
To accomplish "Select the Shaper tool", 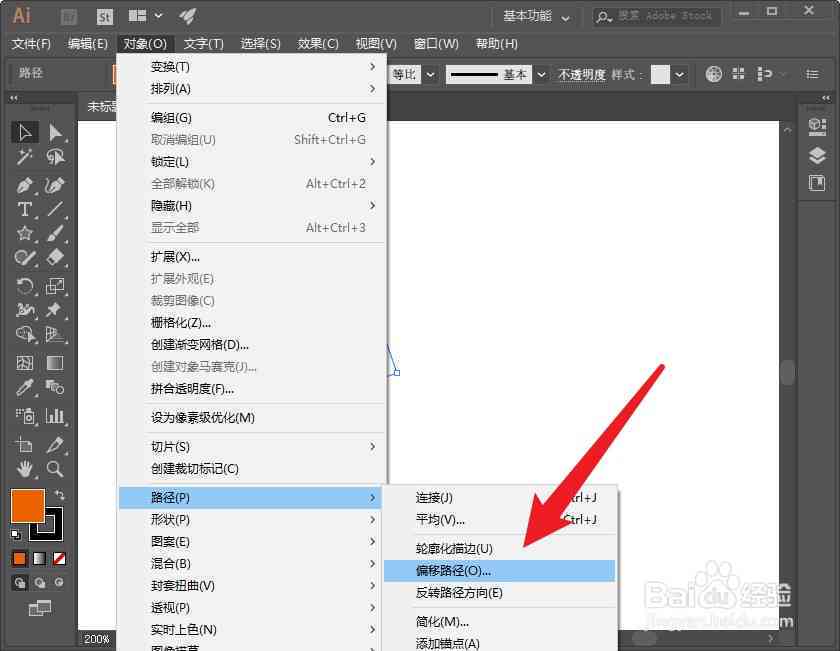I will [25, 258].
